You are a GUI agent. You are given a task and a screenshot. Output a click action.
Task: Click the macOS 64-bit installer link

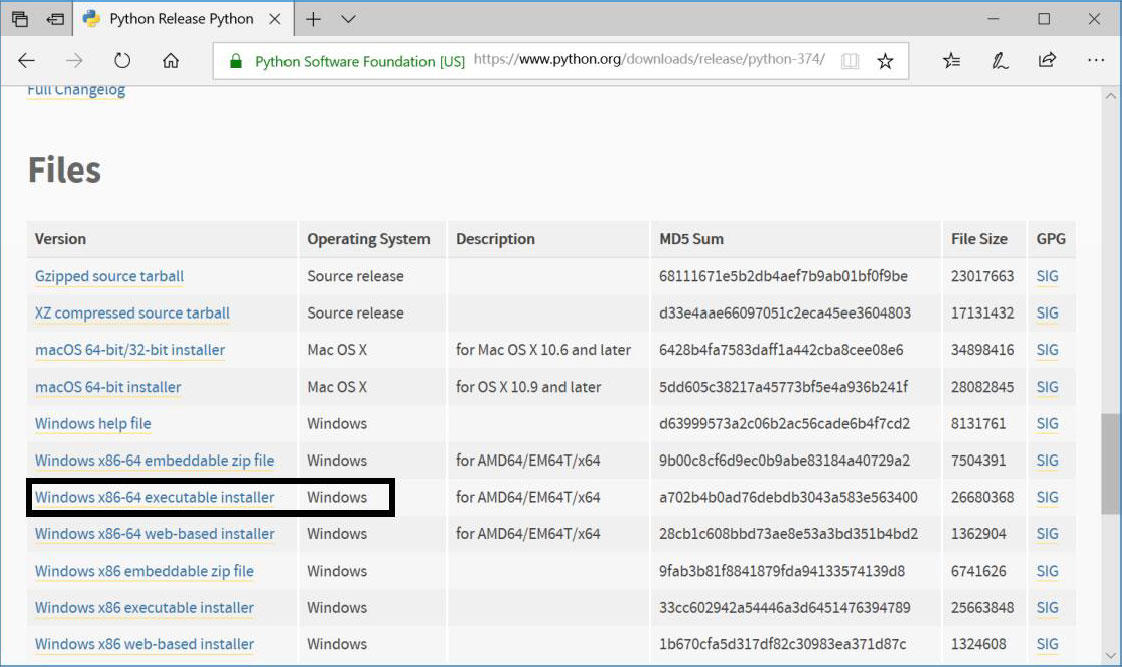point(108,387)
